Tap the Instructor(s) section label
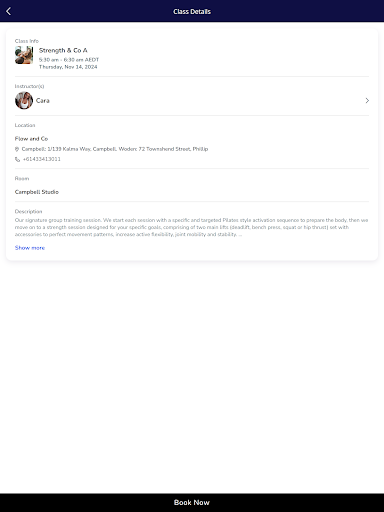 click(x=29, y=86)
